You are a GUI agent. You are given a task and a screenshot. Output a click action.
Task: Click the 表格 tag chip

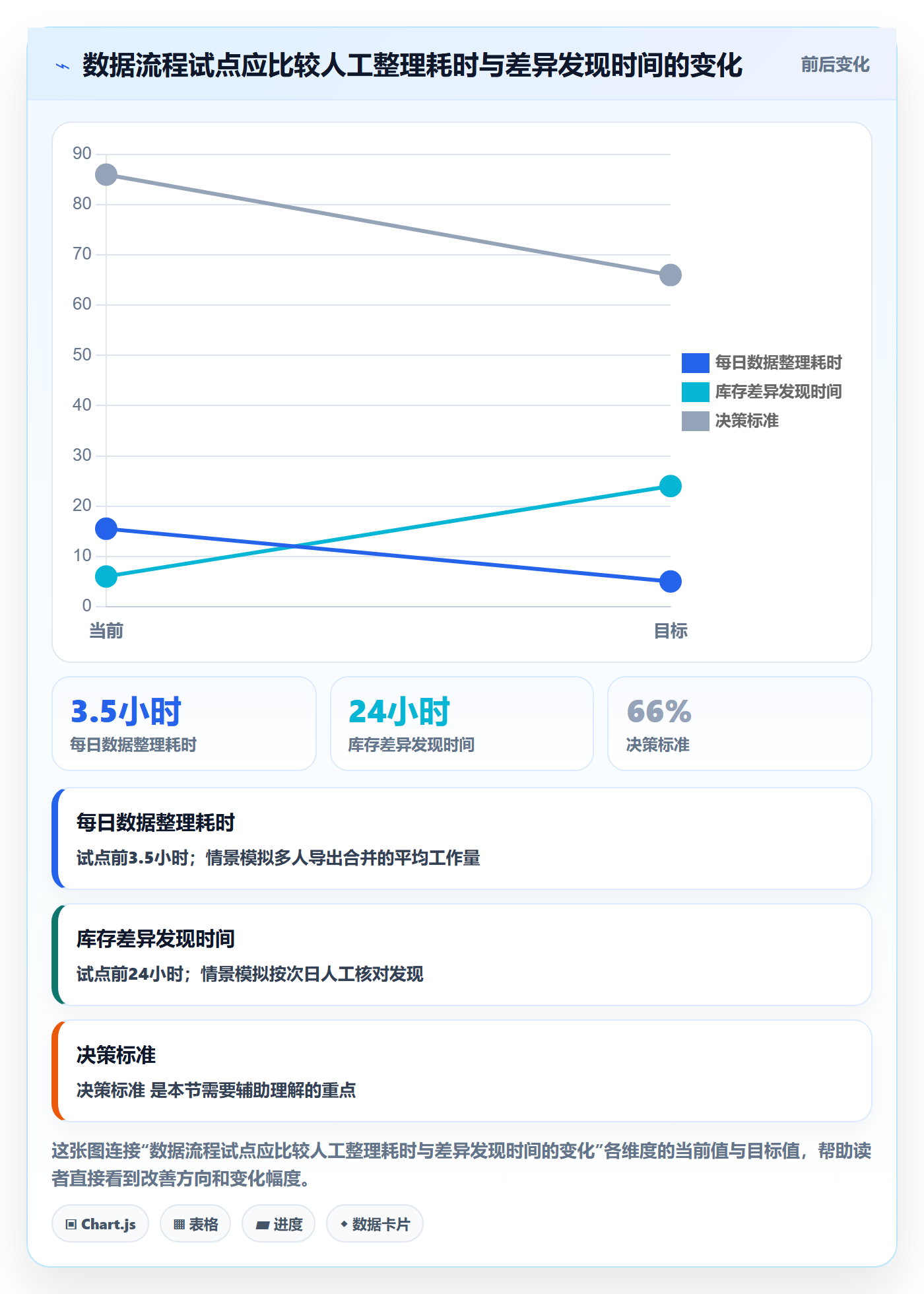tap(195, 1224)
